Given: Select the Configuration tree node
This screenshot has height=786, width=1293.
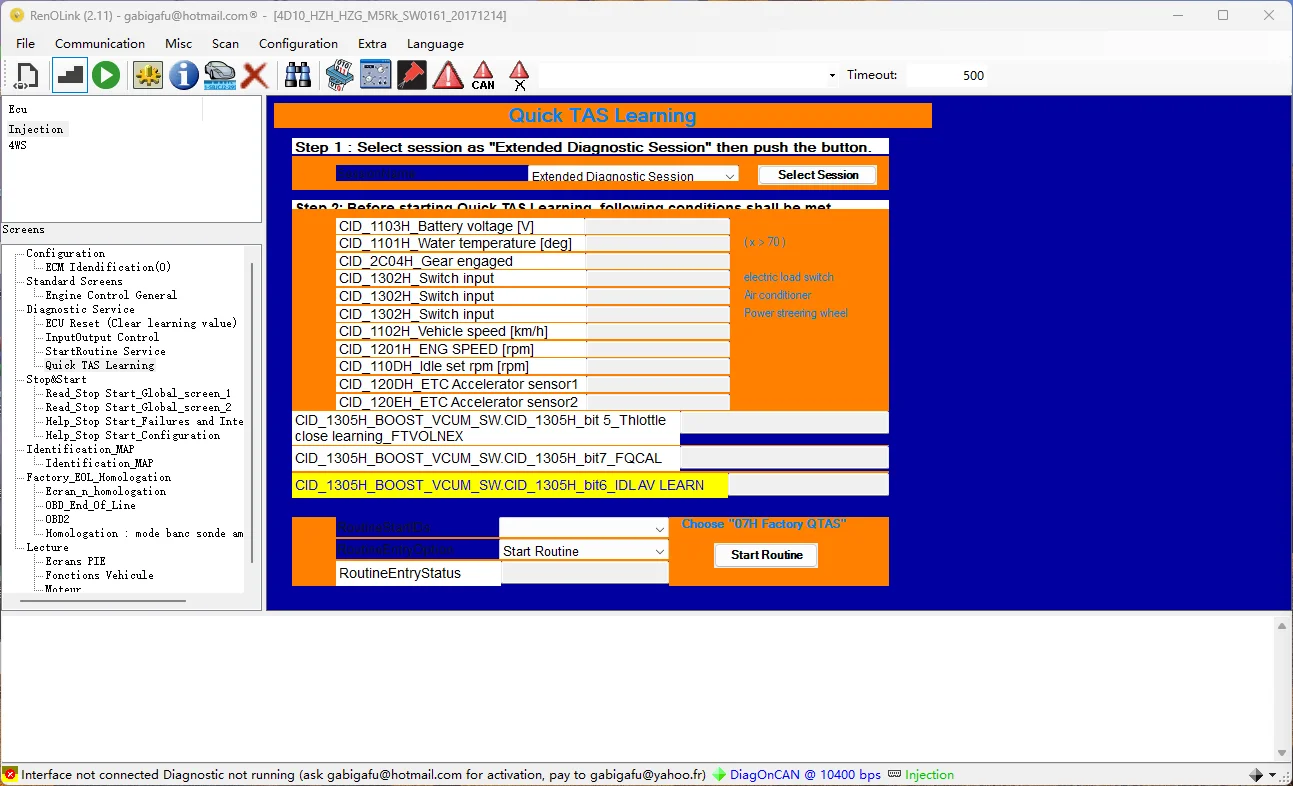Looking at the screenshot, I should click(x=65, y=253).
